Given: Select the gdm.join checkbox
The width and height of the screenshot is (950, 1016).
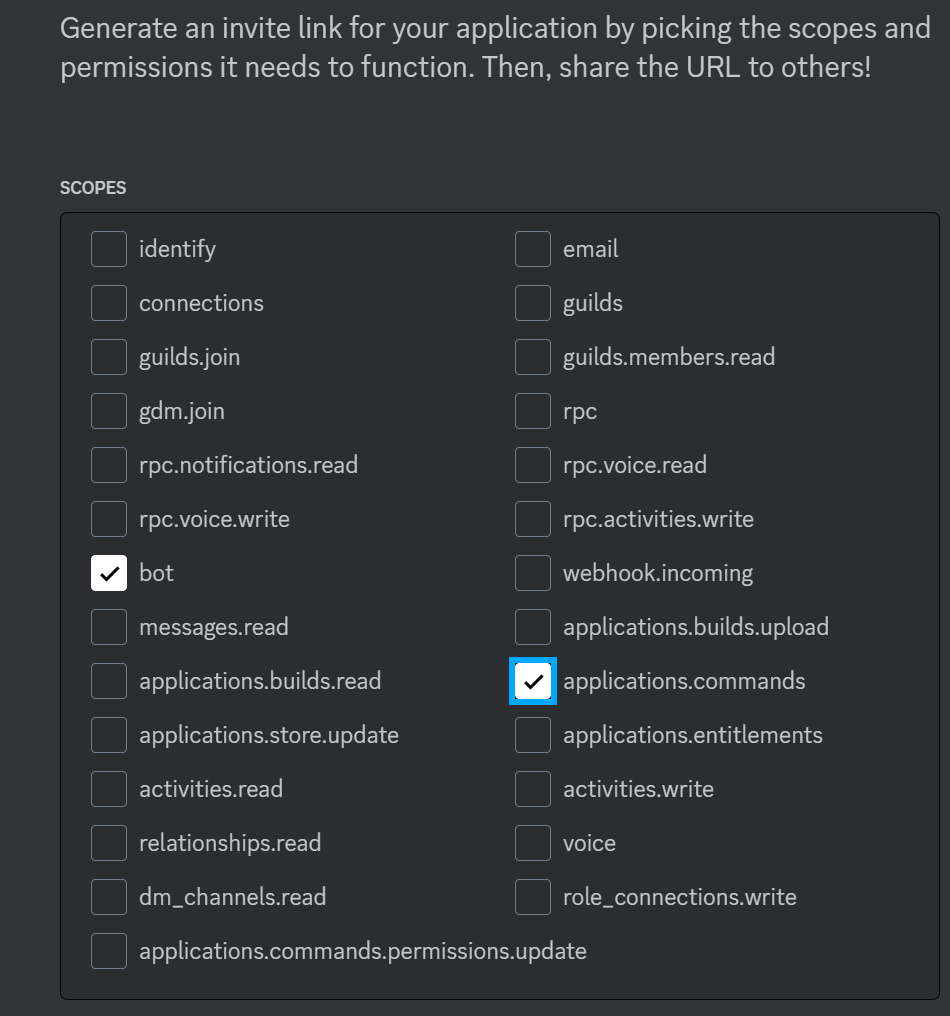Looking at the screenshot, I should click(108, 411).
